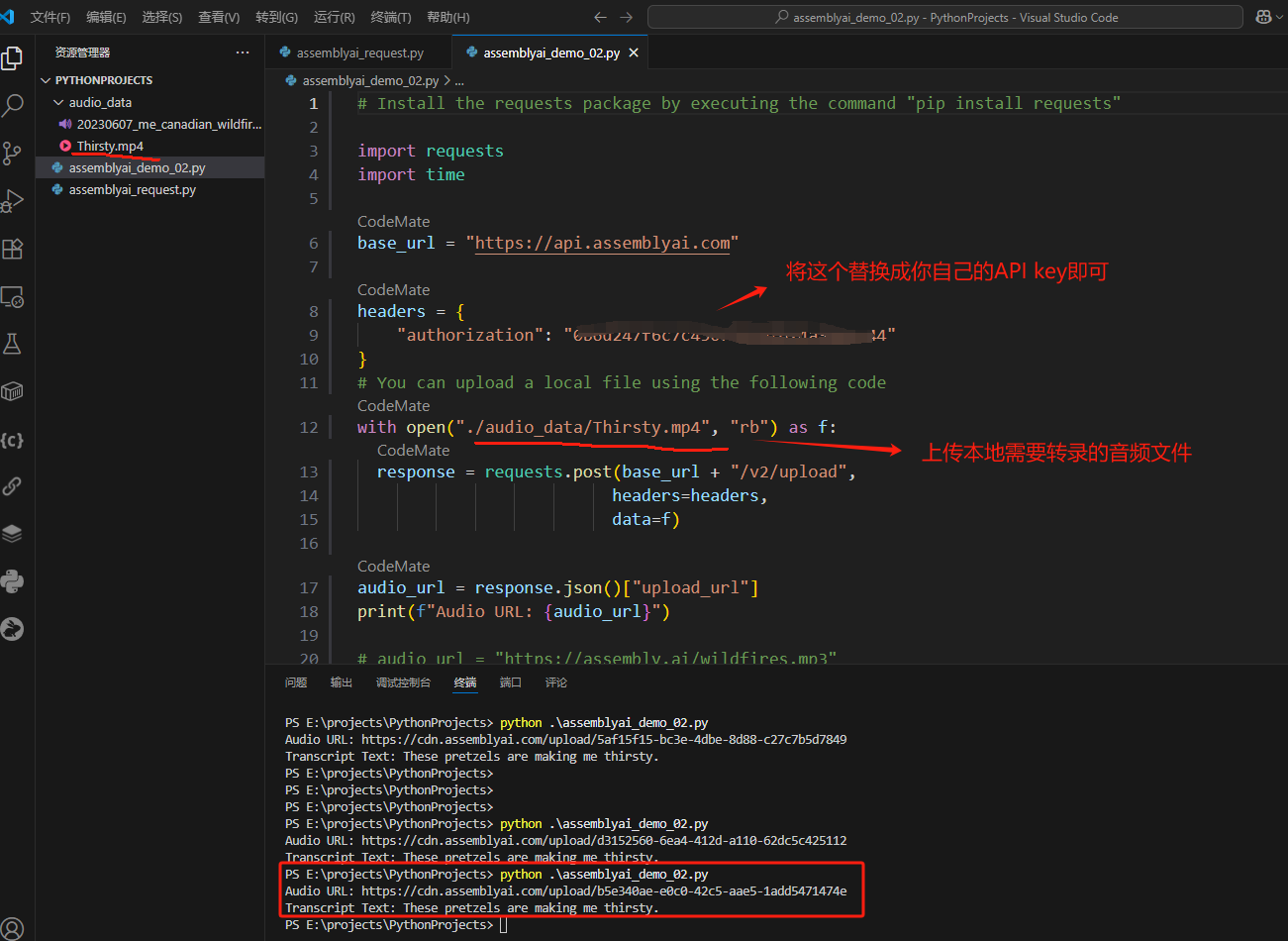Open the Testing flask view
Viewport: 1288px width, 941px height.
pos(13,344)
